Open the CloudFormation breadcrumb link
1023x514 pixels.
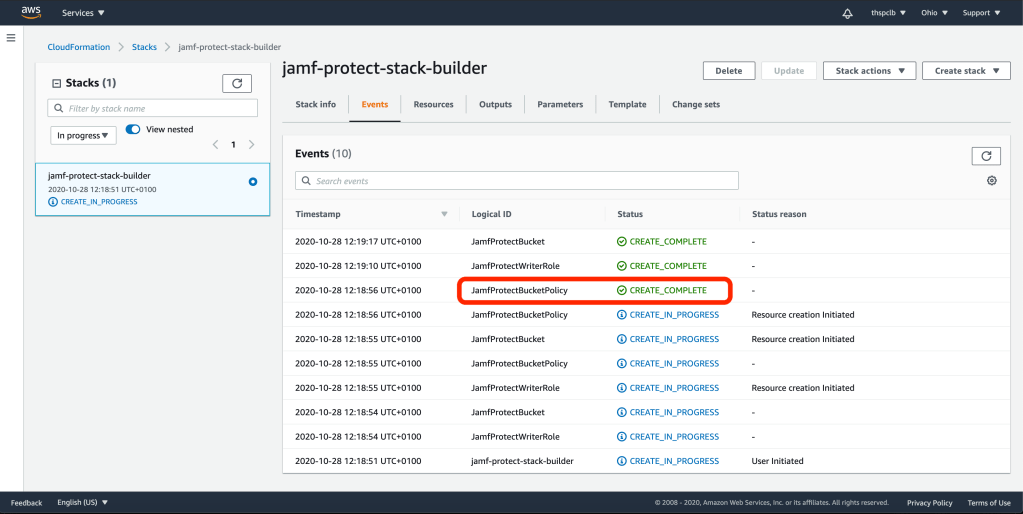pyautogui.click(x=79, y=47)
